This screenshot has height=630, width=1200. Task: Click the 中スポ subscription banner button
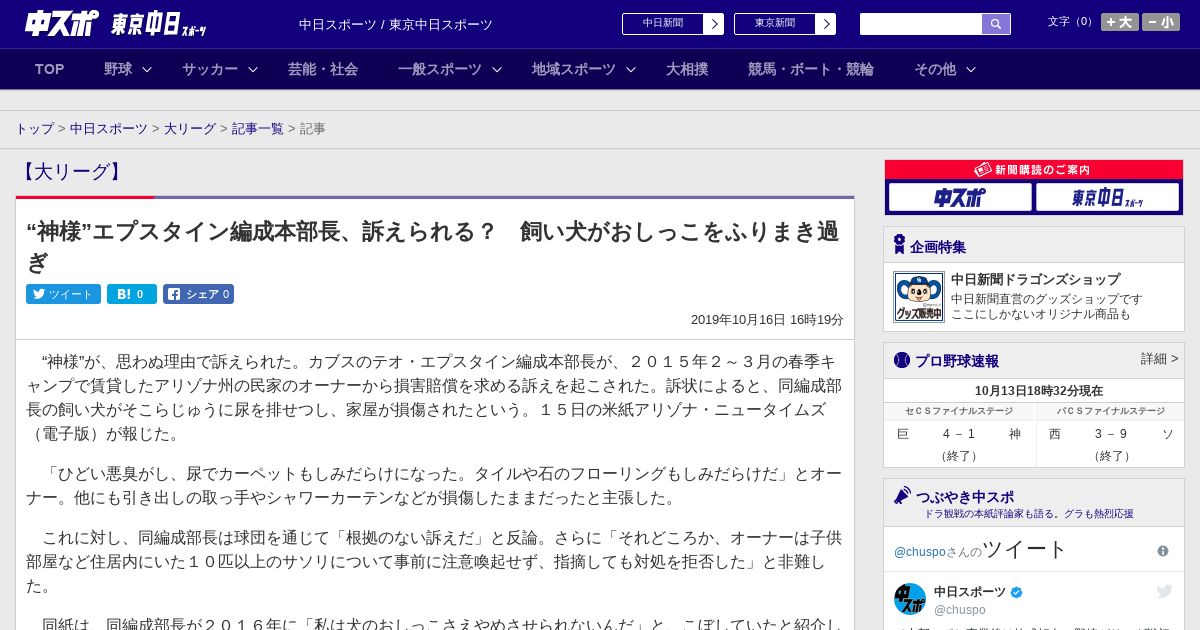click(x=960, y=197)
